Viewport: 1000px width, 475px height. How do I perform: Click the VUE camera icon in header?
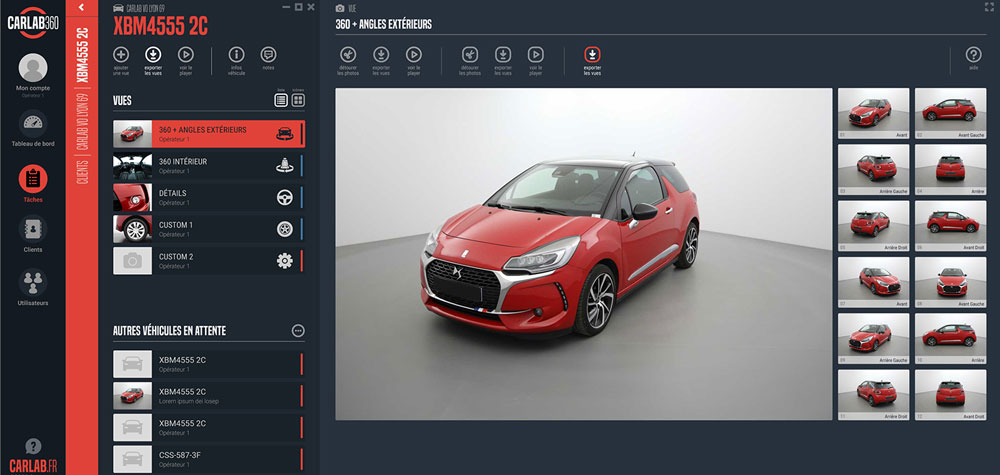[340, 8]
